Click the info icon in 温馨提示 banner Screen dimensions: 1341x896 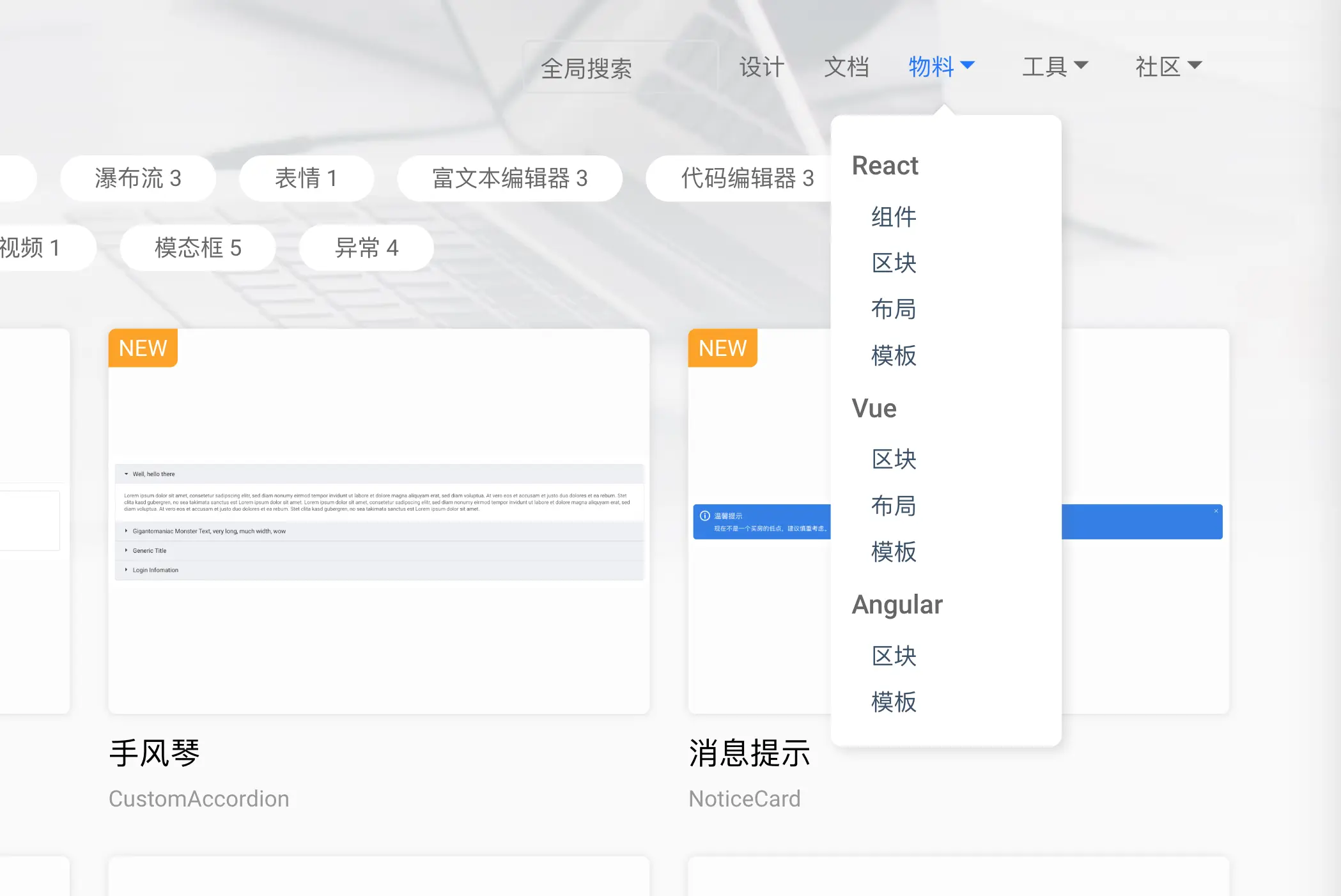point(705,516)
